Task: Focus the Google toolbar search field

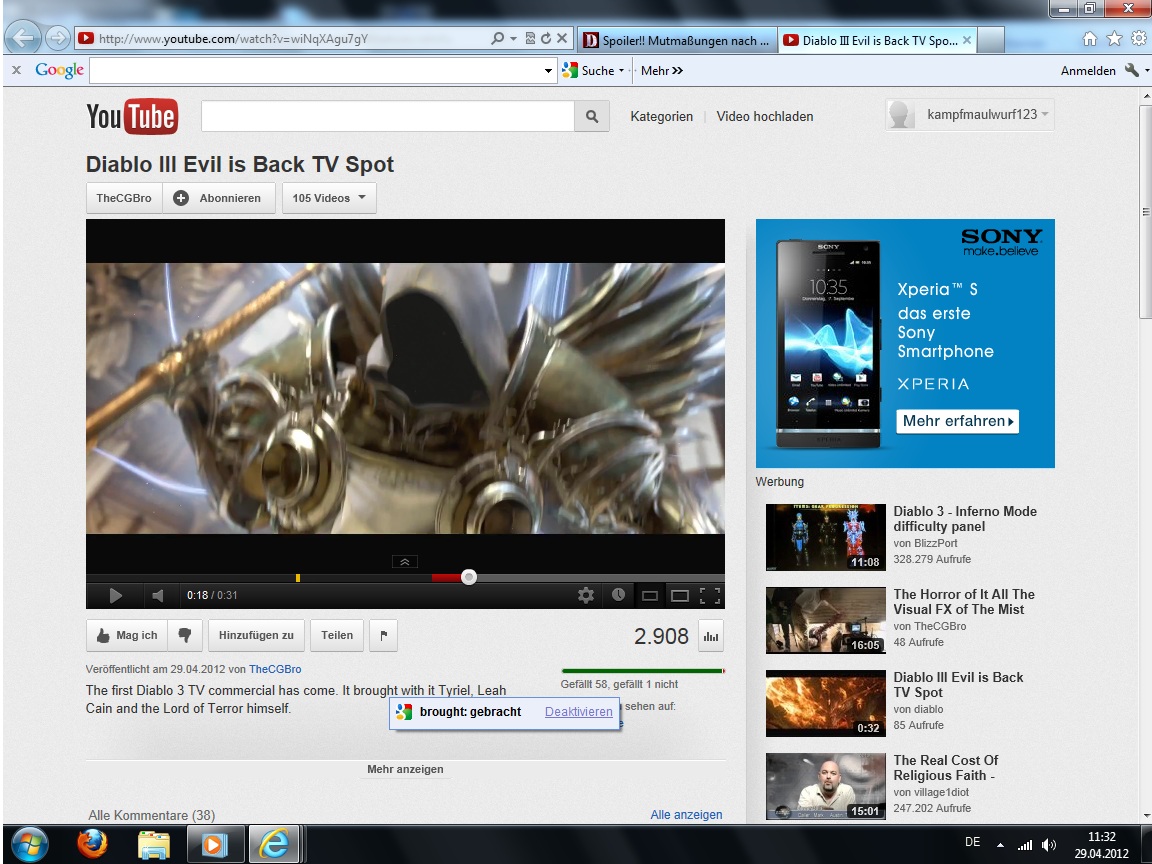Action: tap(316, 71)
